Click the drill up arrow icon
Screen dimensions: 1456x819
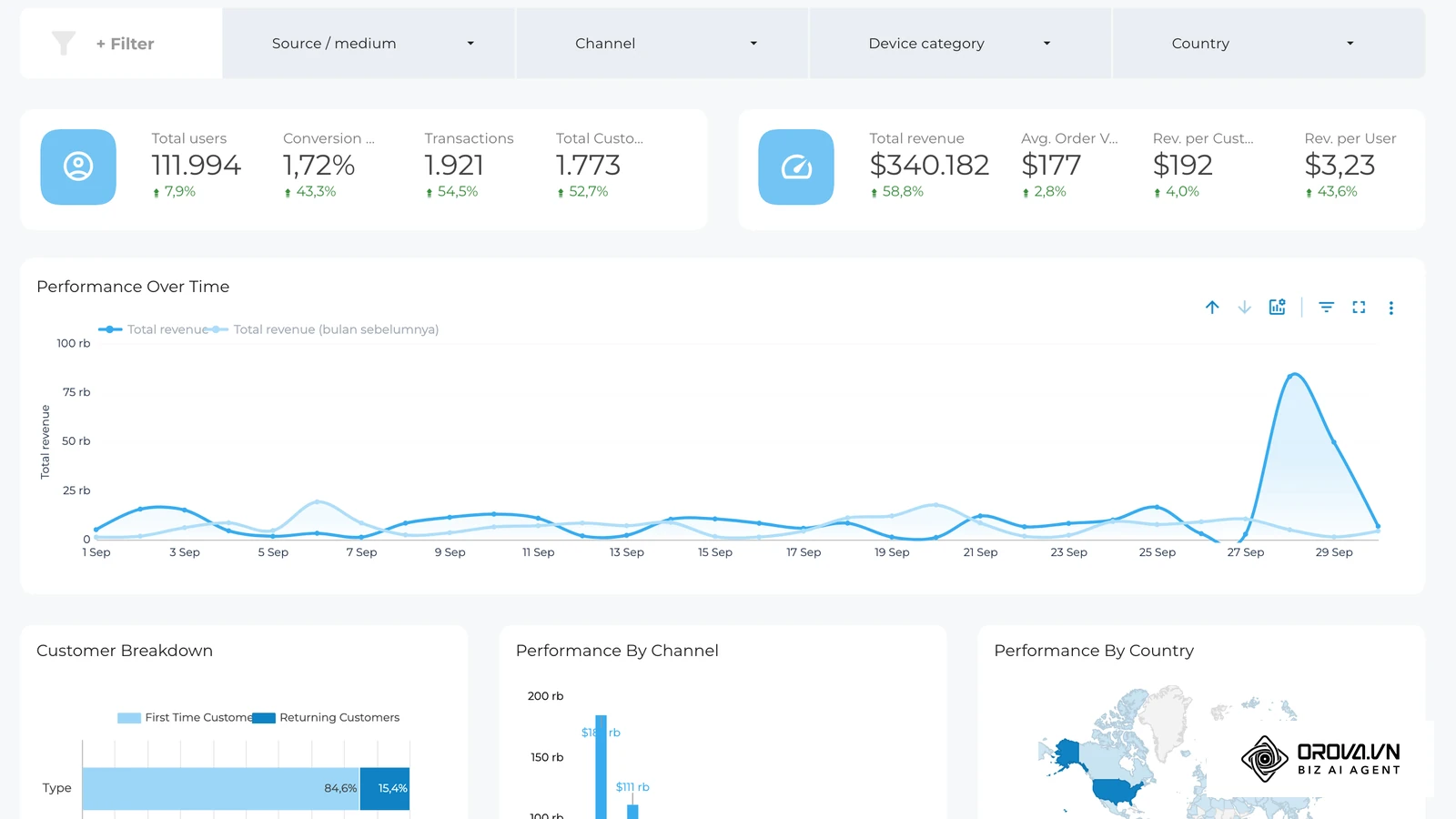point(1212,308)
